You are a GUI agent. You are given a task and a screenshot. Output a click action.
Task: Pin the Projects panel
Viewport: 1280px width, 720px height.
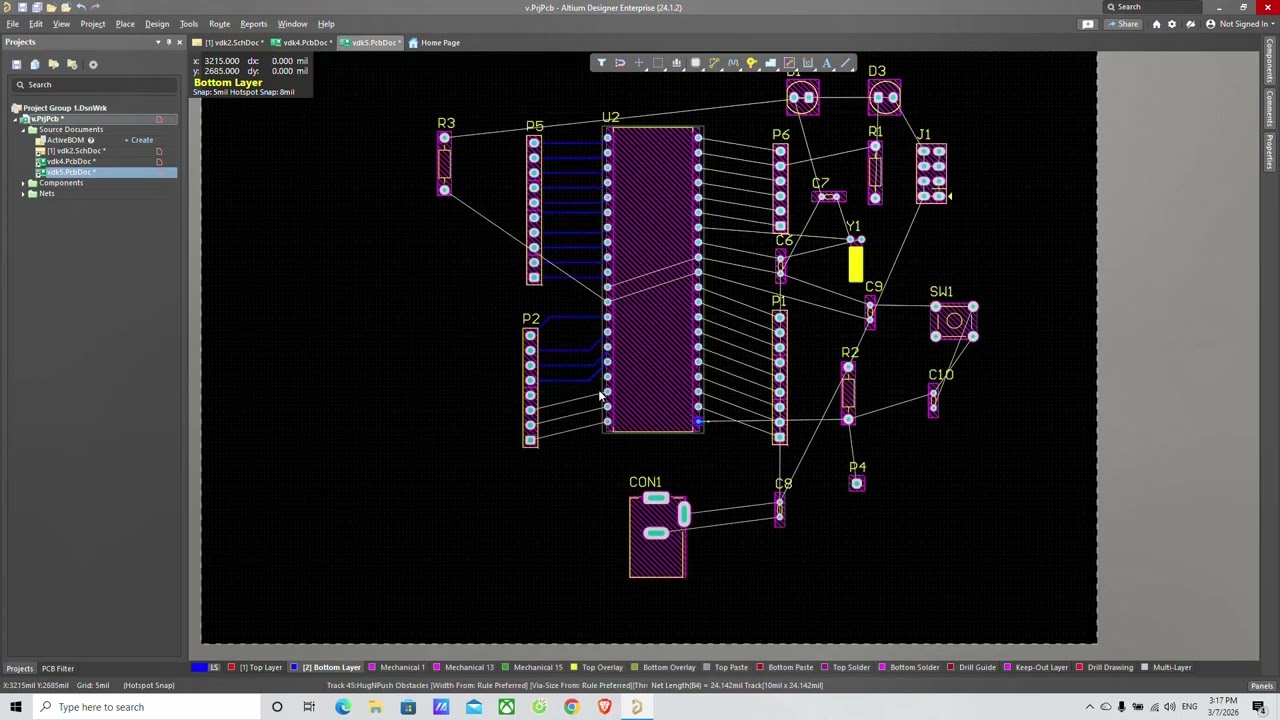click(168, 42)
